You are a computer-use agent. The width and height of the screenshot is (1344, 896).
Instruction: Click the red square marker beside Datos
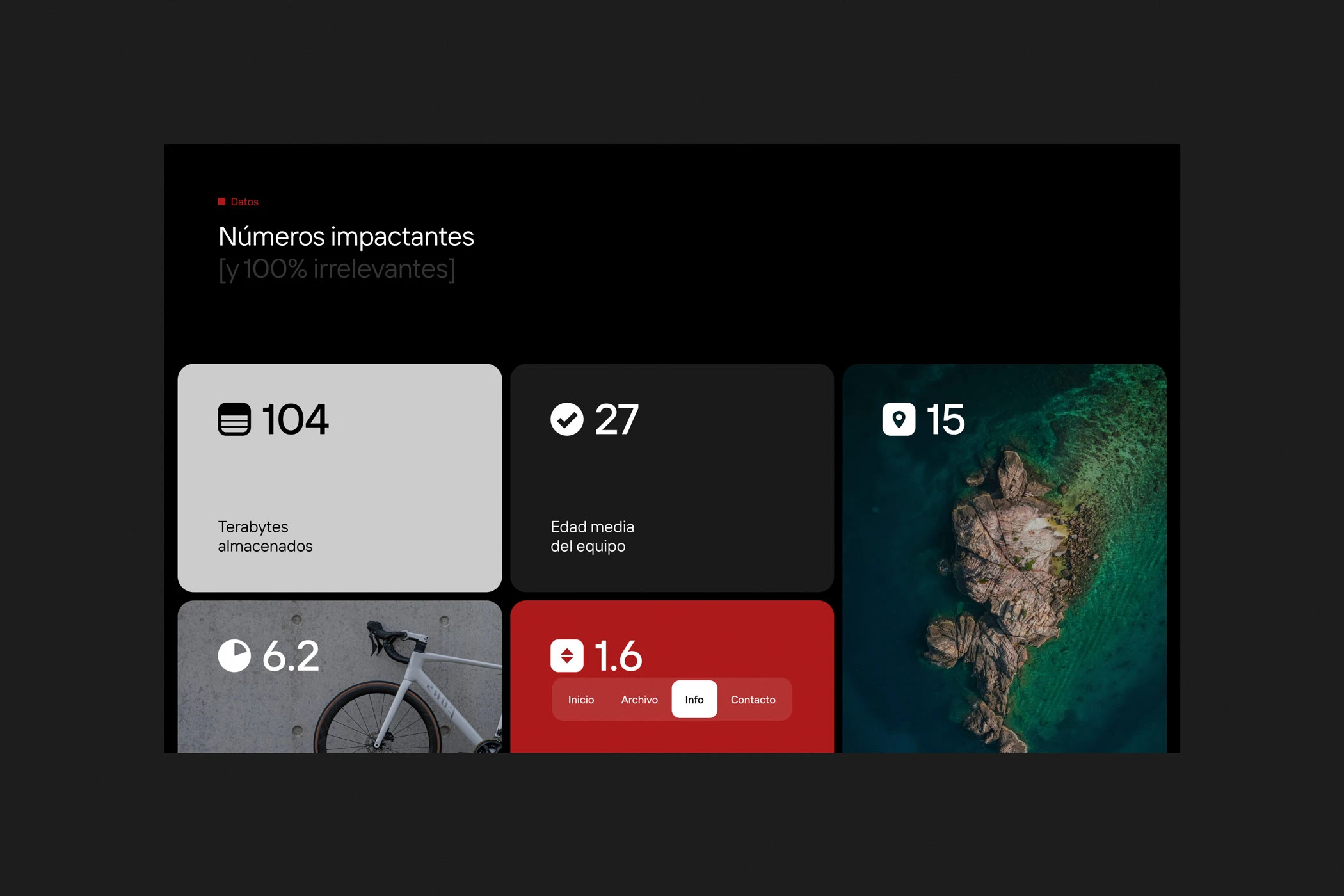click(221, 202)
